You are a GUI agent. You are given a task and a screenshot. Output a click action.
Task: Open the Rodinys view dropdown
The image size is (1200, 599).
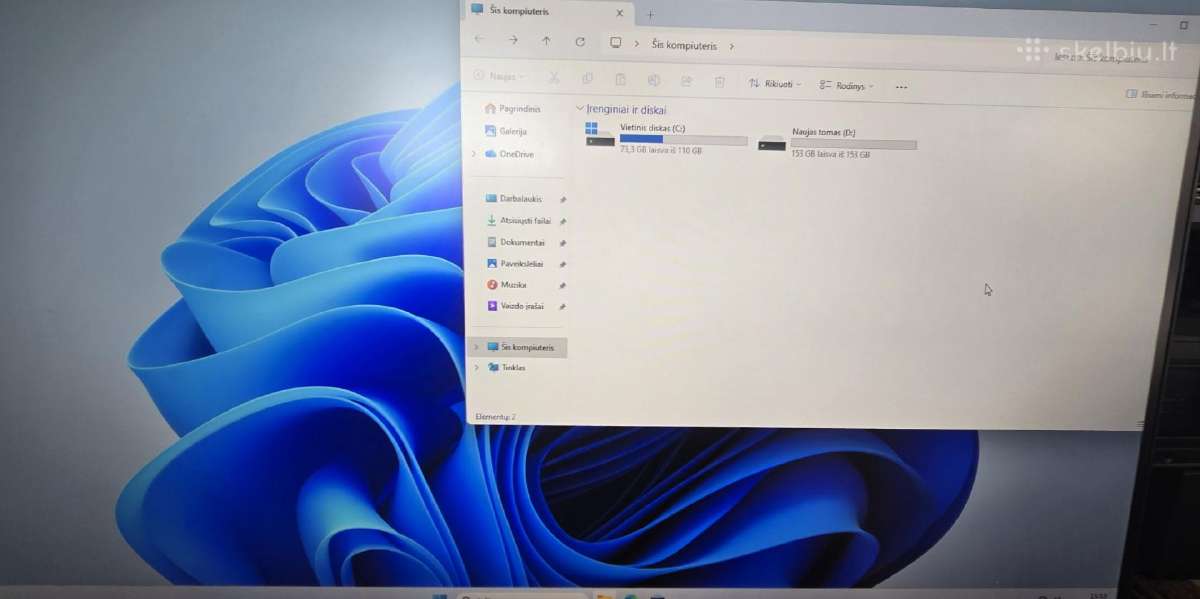846,86
